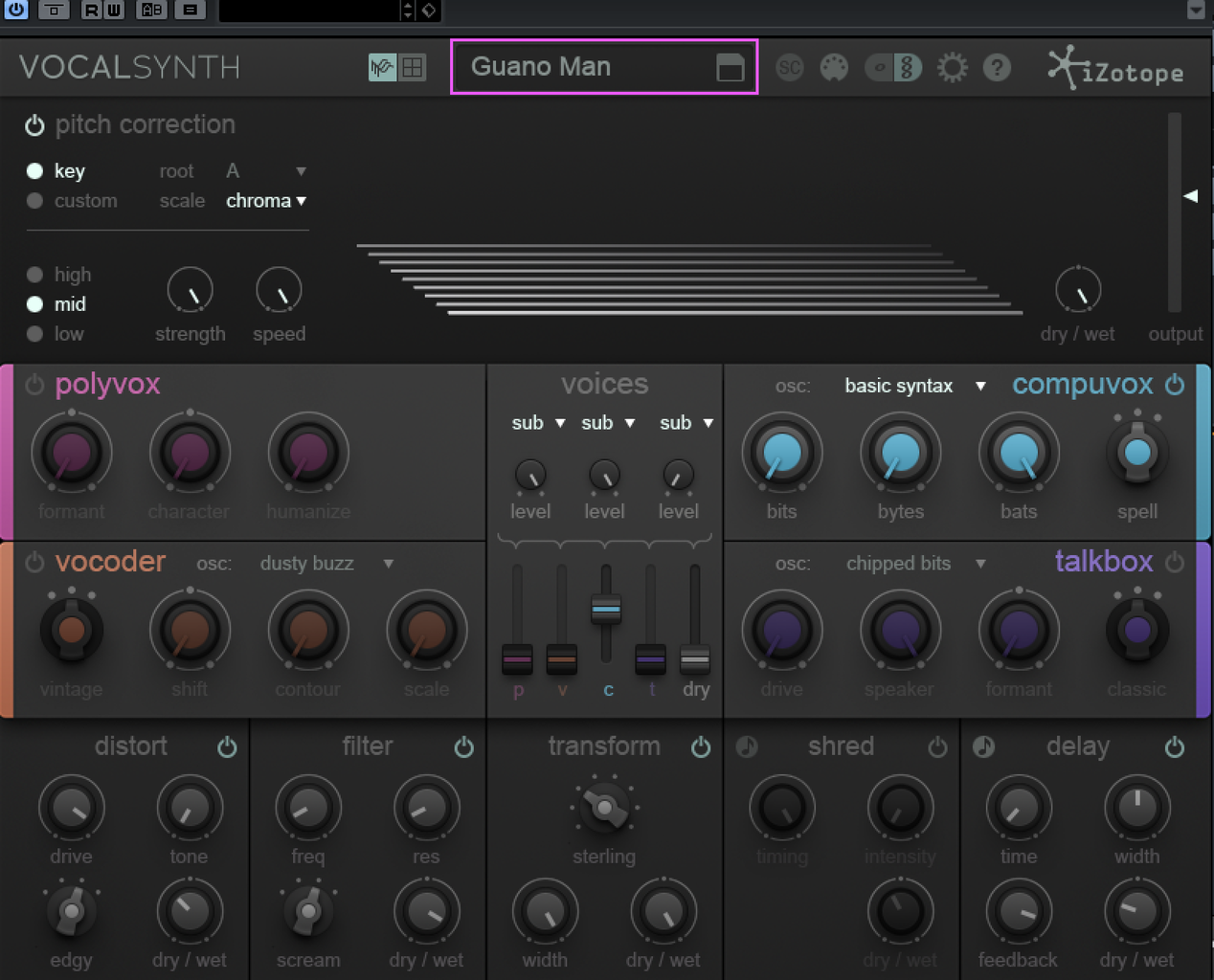The height and width of the screenshot is (980, 1214).
Task: Click the vocoder vintage mode selector
Action: pos(72,630)
